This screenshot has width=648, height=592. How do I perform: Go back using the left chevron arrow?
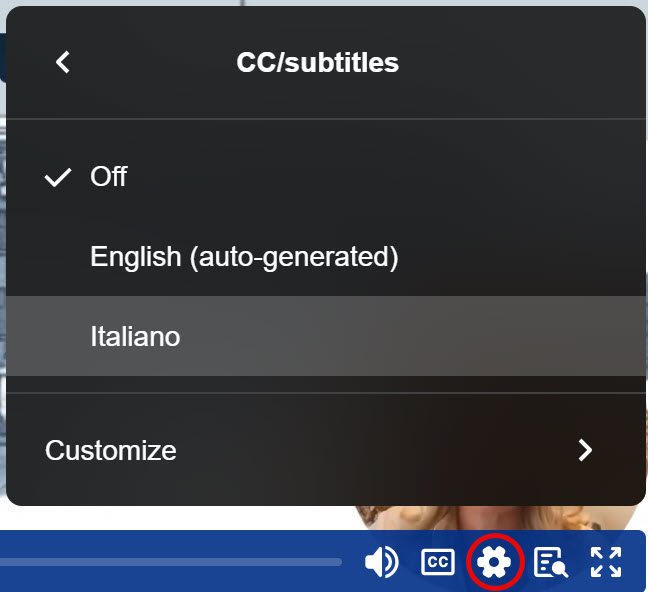63,62
